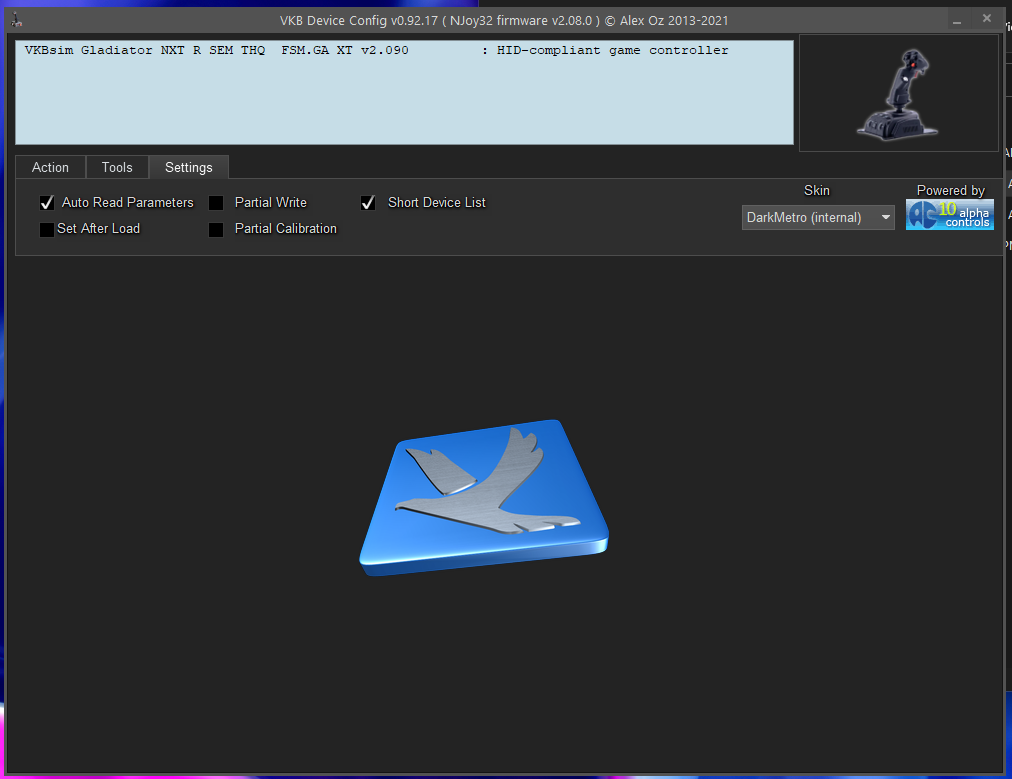1012x779 pixels.
Task: Switch to the Action tab
Action: click(x=50, y=167)
